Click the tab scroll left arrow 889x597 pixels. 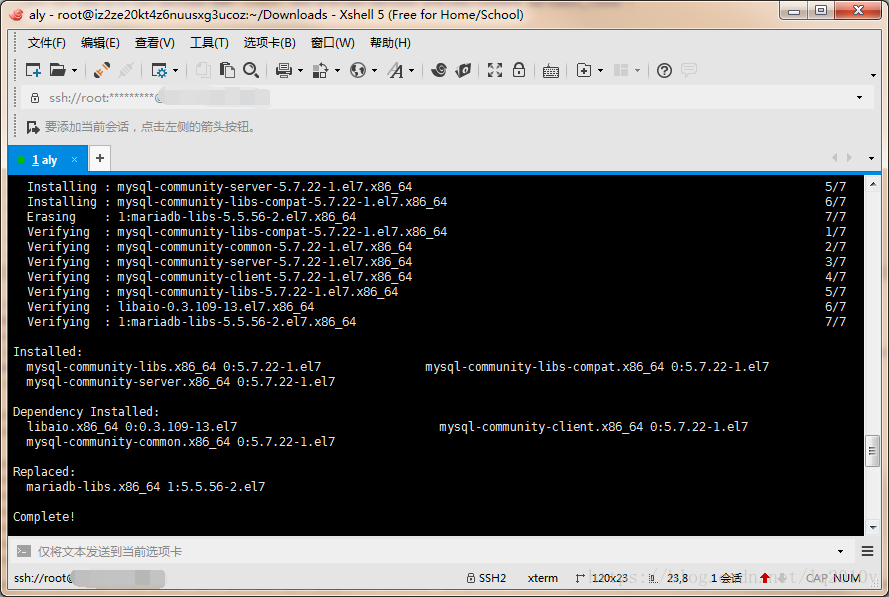click(835, 158)
